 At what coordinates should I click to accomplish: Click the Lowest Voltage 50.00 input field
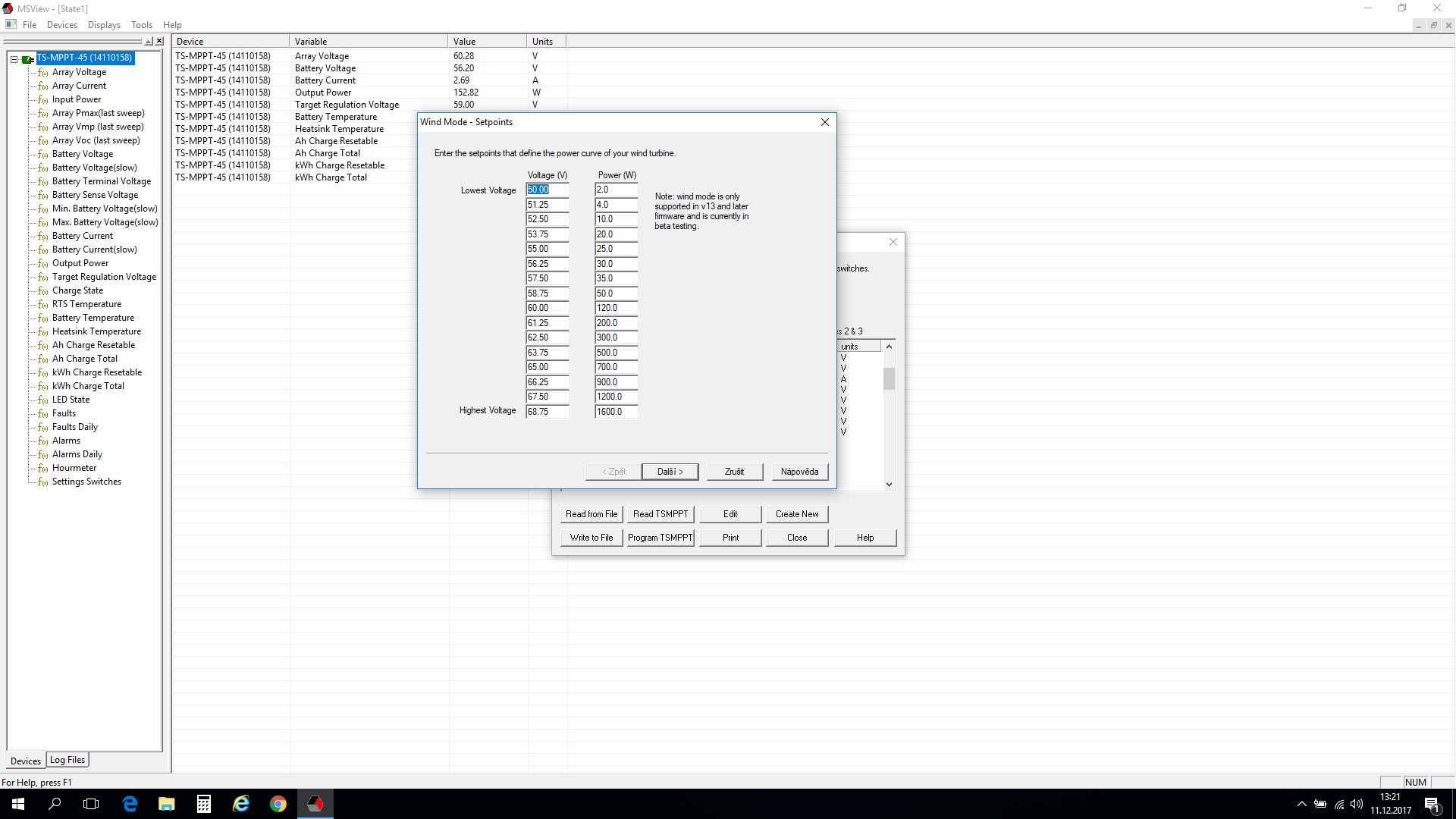click(547, 190)
